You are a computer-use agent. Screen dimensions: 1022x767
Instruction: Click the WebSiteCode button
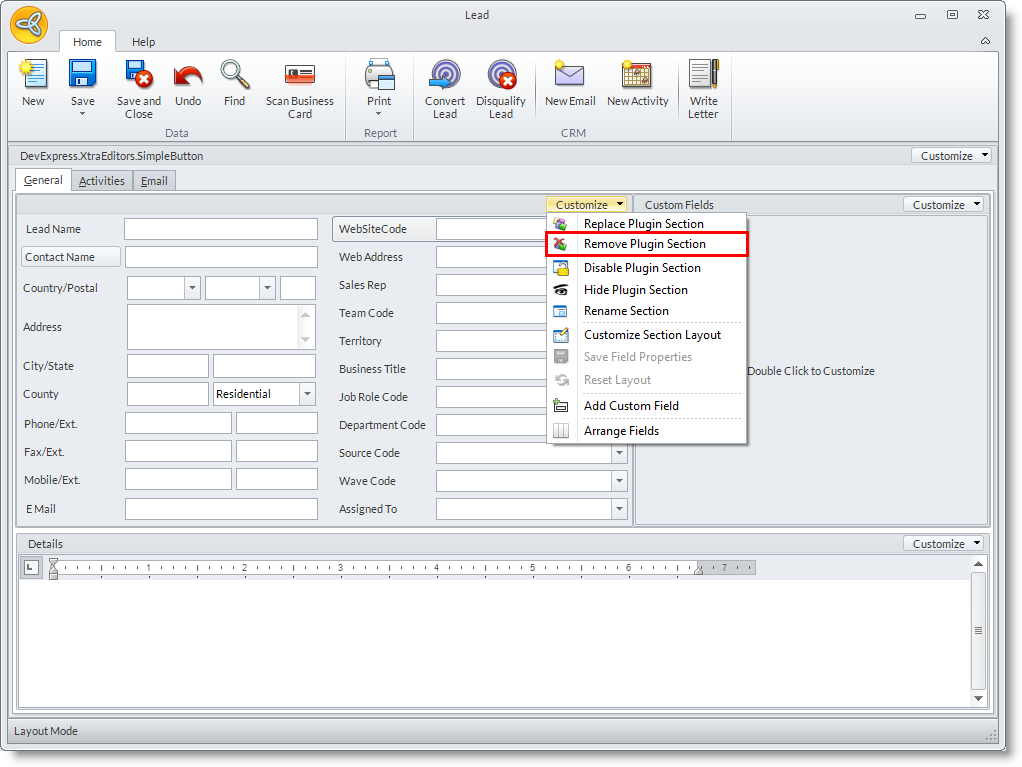[x=383, y=229]
